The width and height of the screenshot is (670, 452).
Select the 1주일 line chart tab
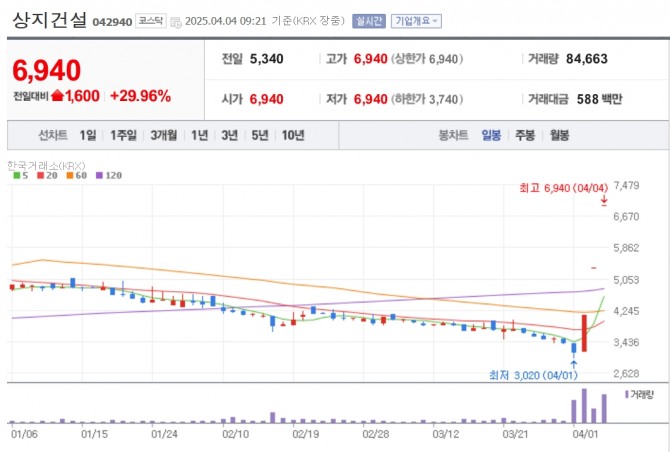tap(123, 135)
